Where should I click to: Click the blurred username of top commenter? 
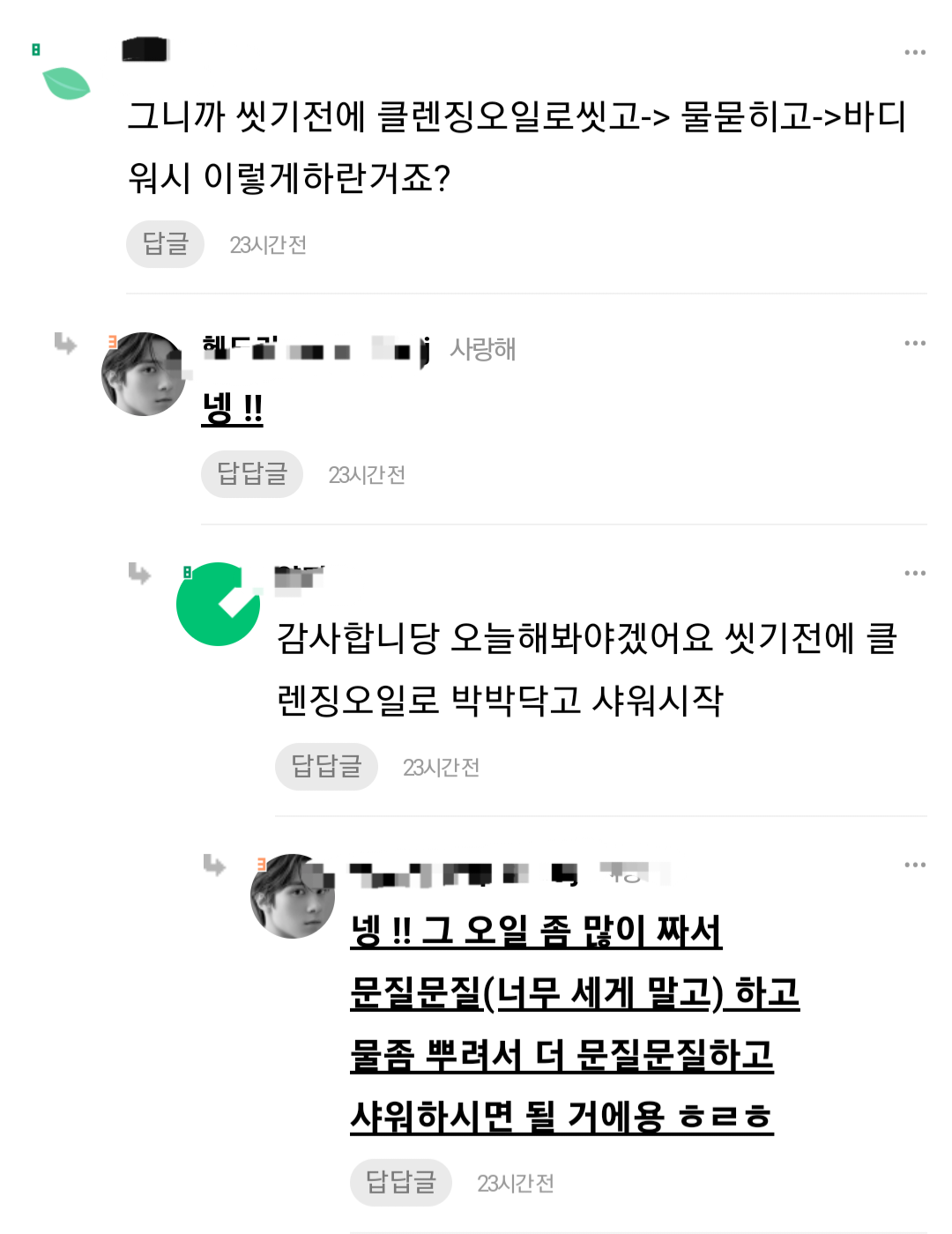[145, 49]
